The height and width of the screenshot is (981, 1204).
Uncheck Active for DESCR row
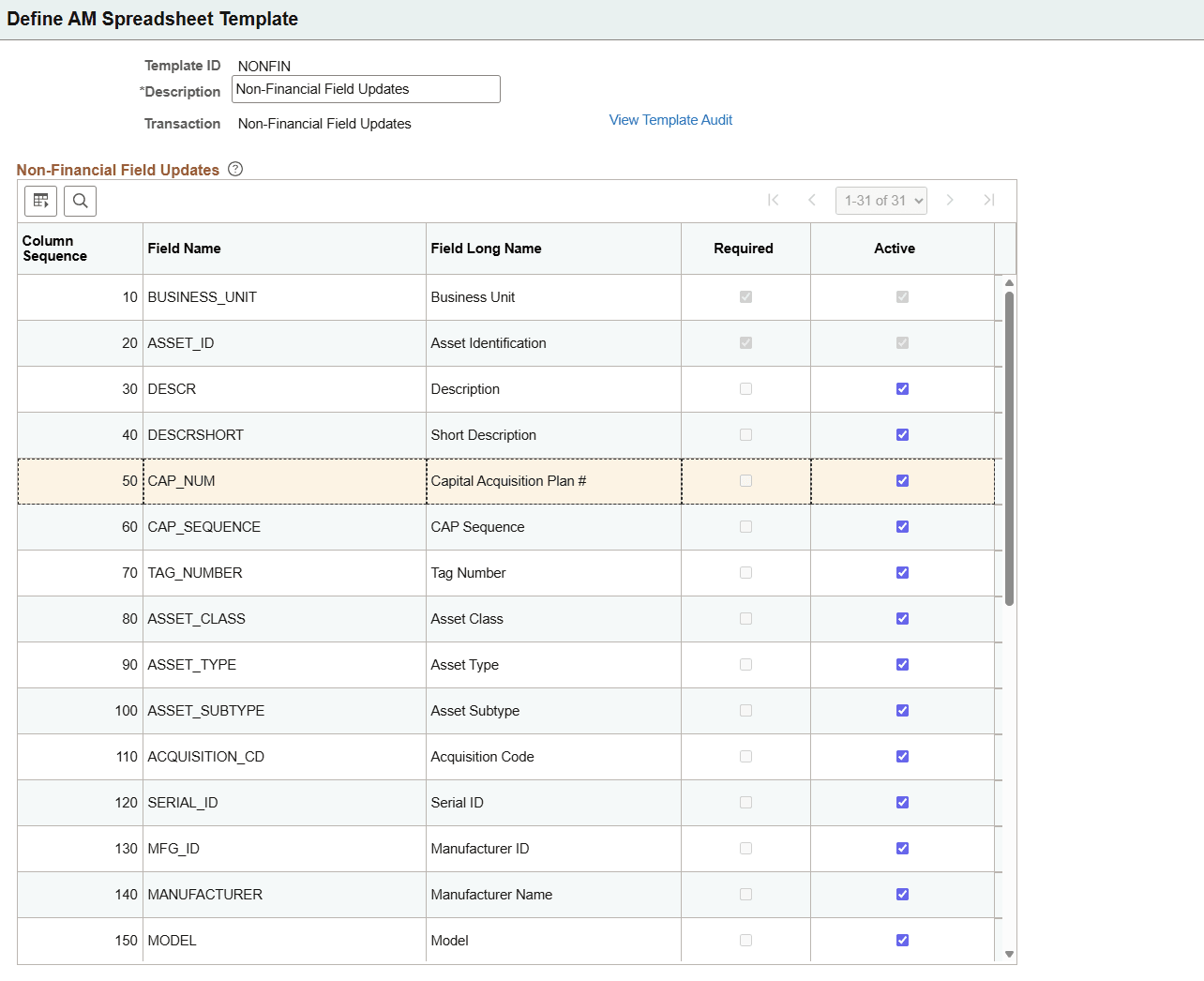pyautogui.click(x=902, y=389)
